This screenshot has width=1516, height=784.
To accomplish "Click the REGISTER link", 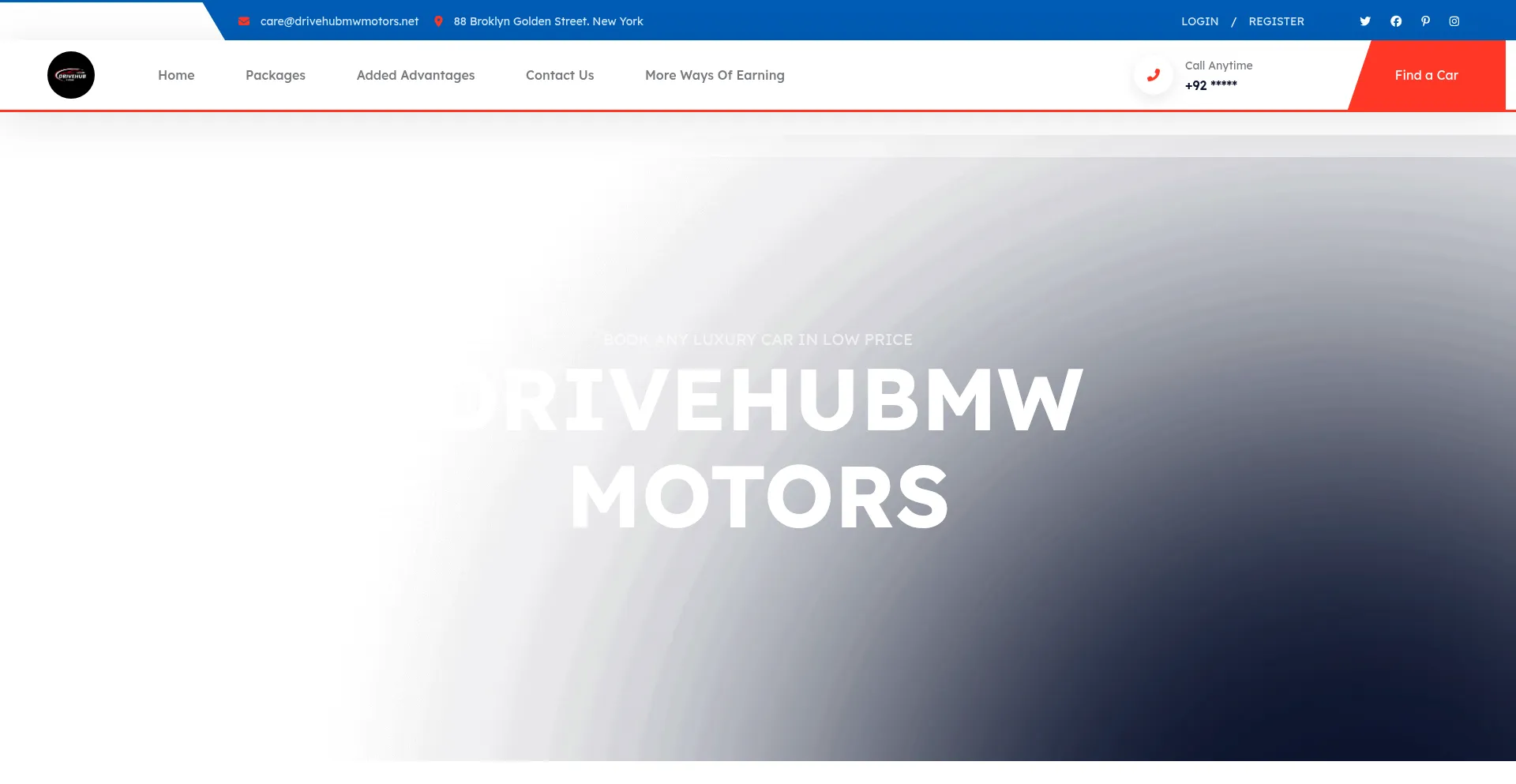I will click(1276, 21).
